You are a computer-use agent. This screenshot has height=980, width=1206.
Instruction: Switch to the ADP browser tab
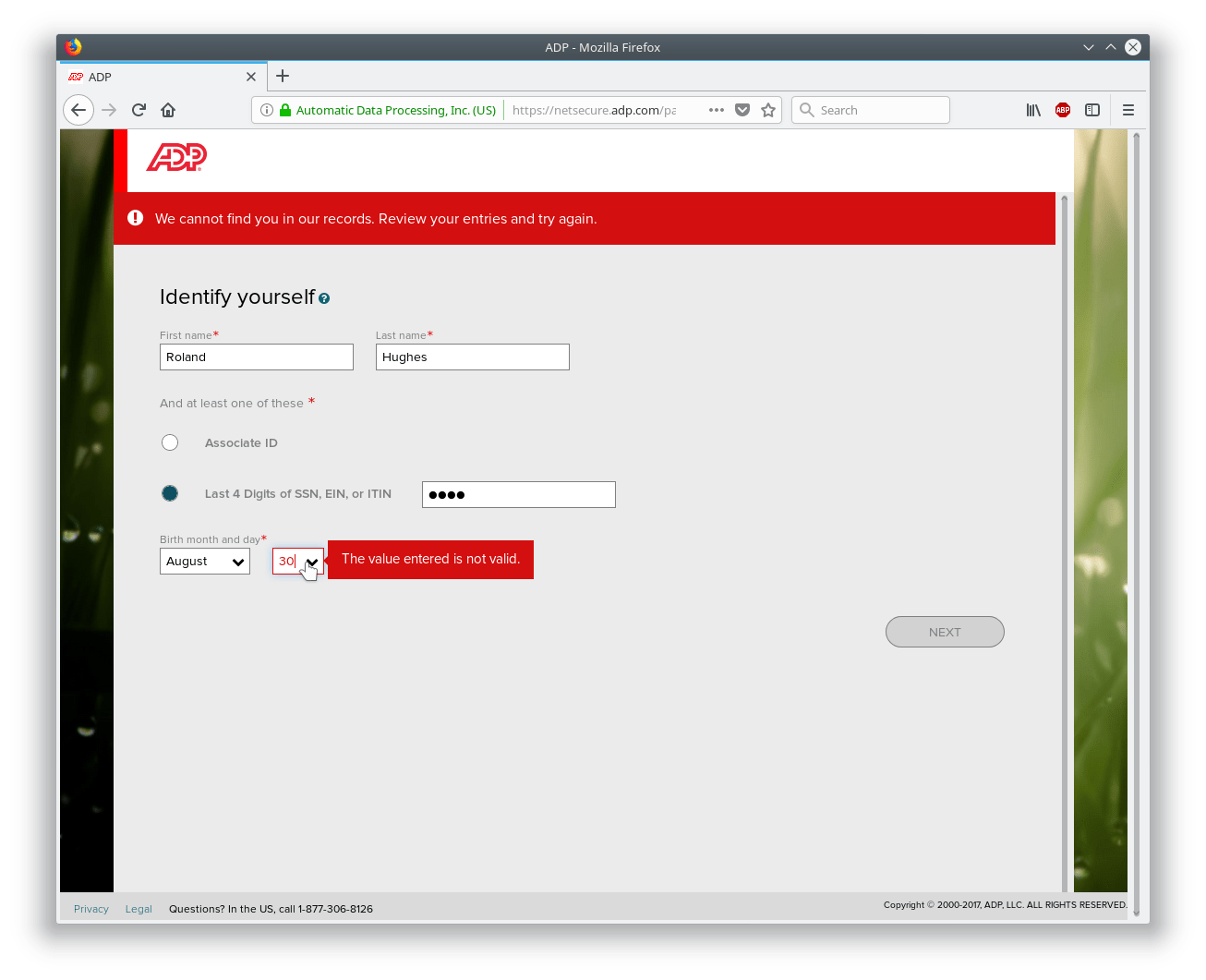click(x=148, y=77)
